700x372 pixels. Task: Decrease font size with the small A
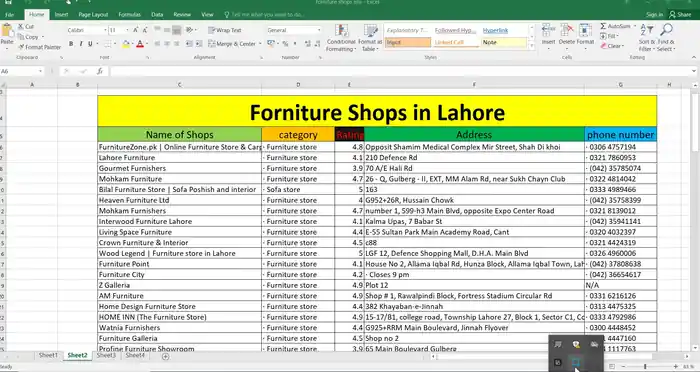pyautogui.click(x=145, y=30)
